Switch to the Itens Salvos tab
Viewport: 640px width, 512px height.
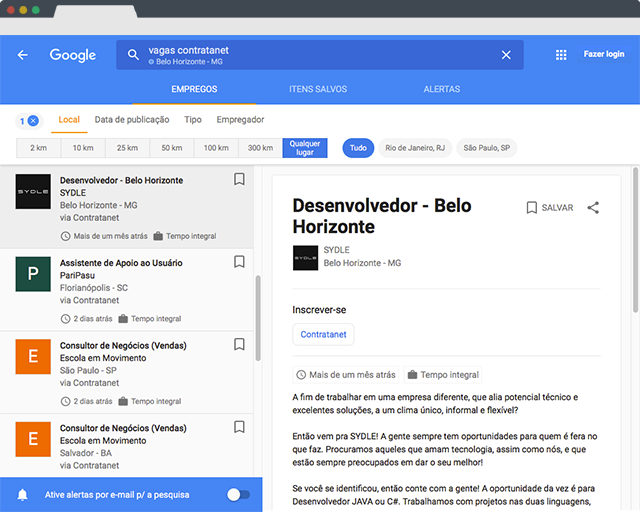(318, 89)
